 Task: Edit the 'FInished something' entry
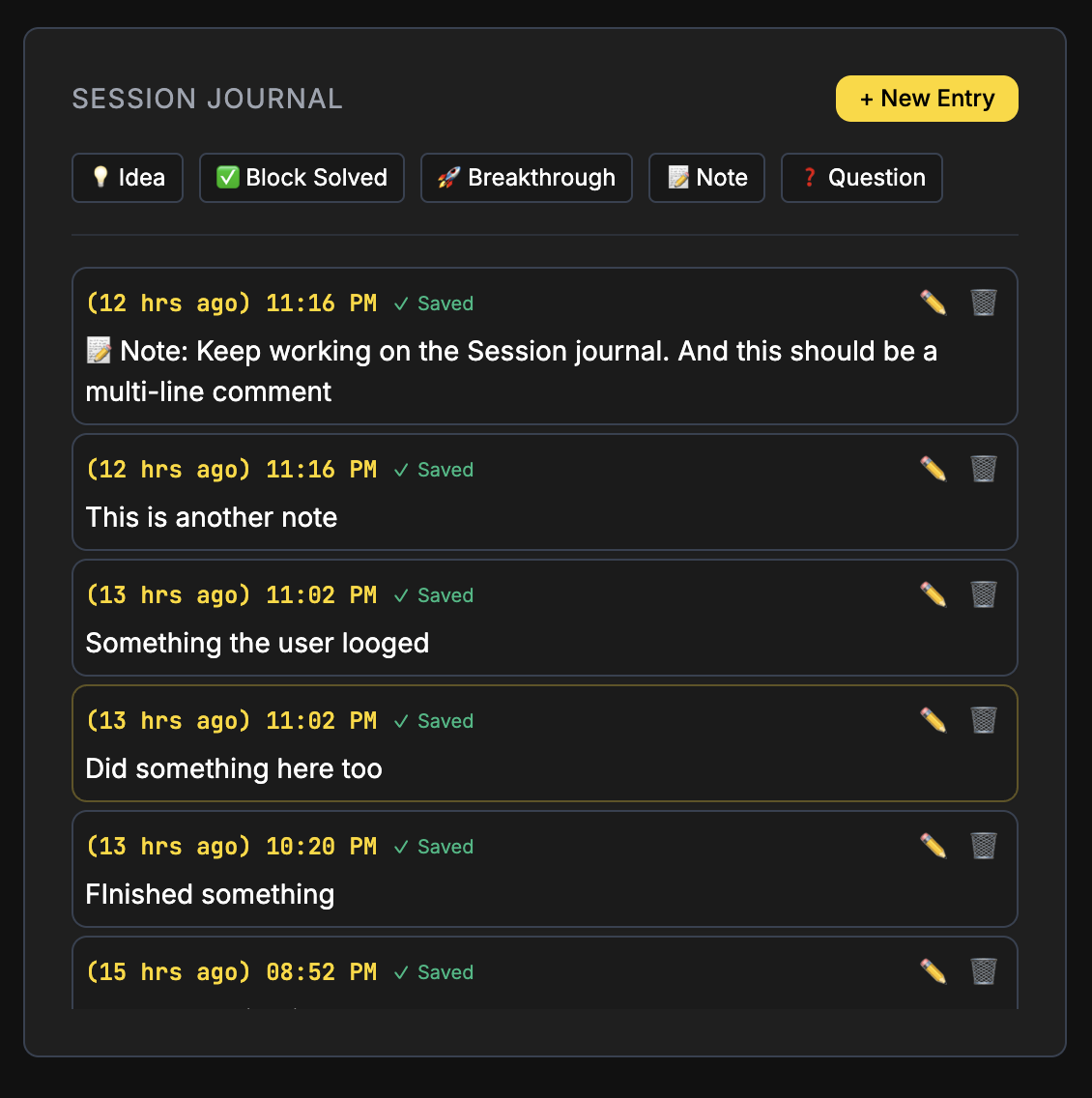point(933,846)
